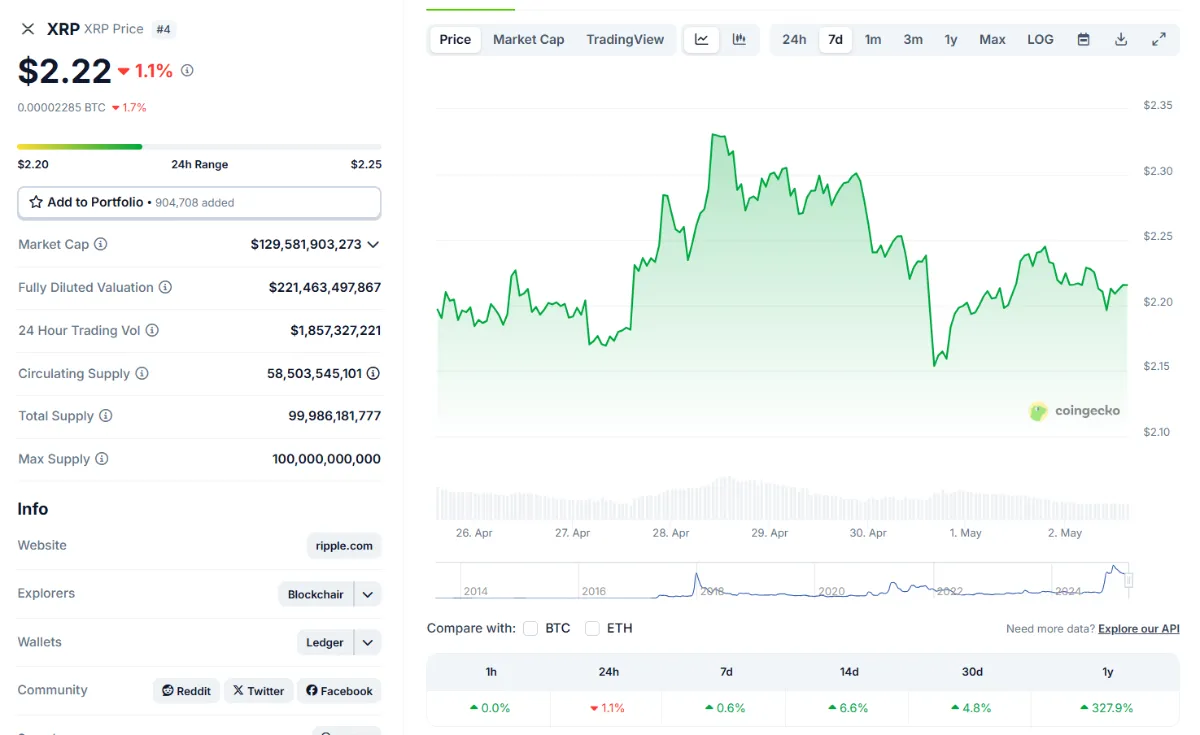Show Max Supply info icon
The width and height of the screenshot is (1200, 735).
(x=101, y=459)
